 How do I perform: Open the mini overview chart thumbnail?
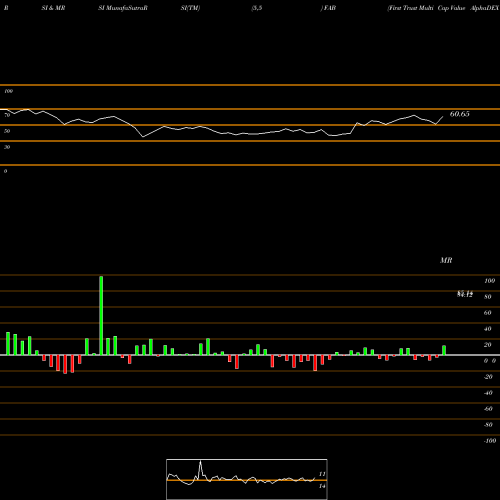coord(247,479)
